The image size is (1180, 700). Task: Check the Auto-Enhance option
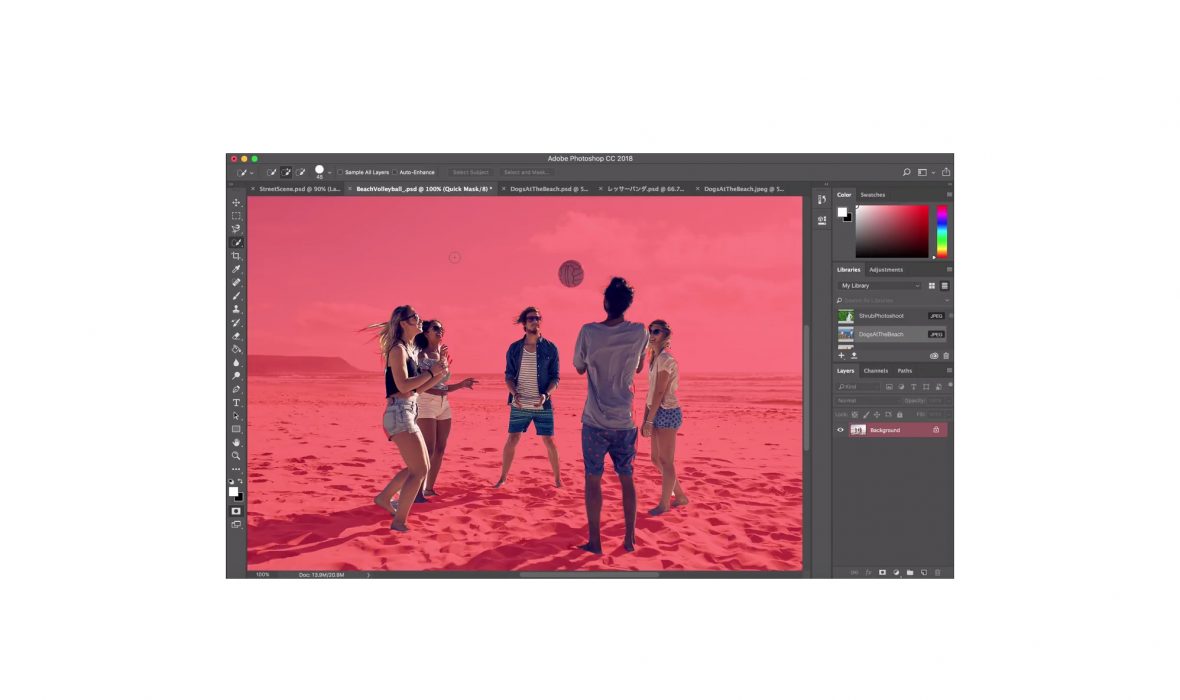(x=395, y=172)
